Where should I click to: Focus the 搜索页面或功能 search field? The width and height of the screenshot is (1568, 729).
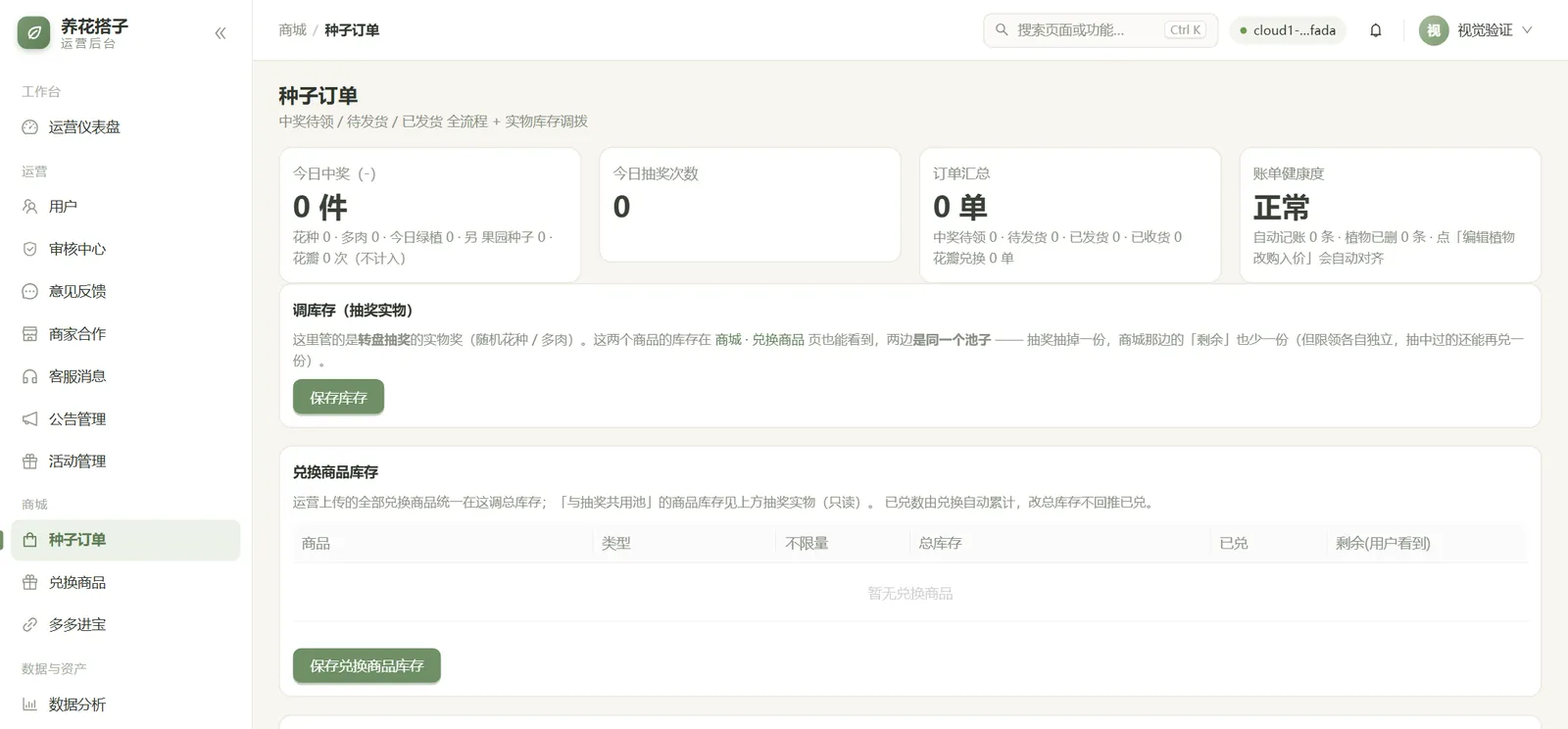pyautogui.click(x=1101, y=30)
